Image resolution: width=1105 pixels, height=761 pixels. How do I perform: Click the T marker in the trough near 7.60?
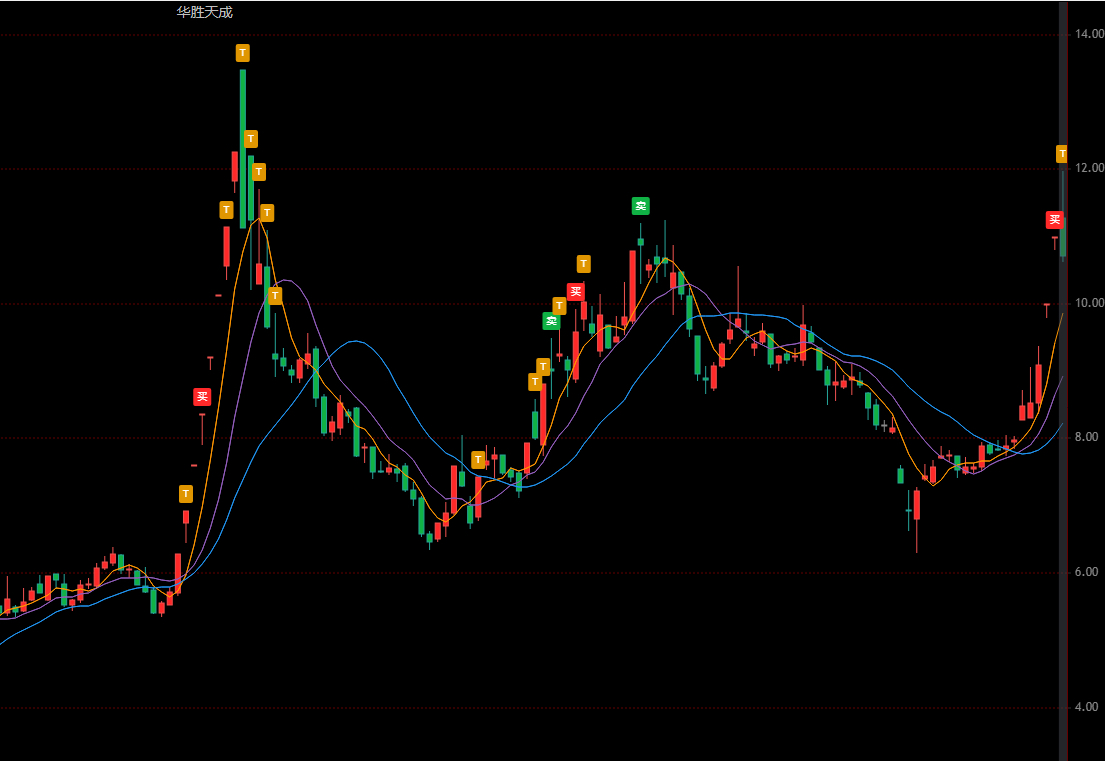pos(479,460)
